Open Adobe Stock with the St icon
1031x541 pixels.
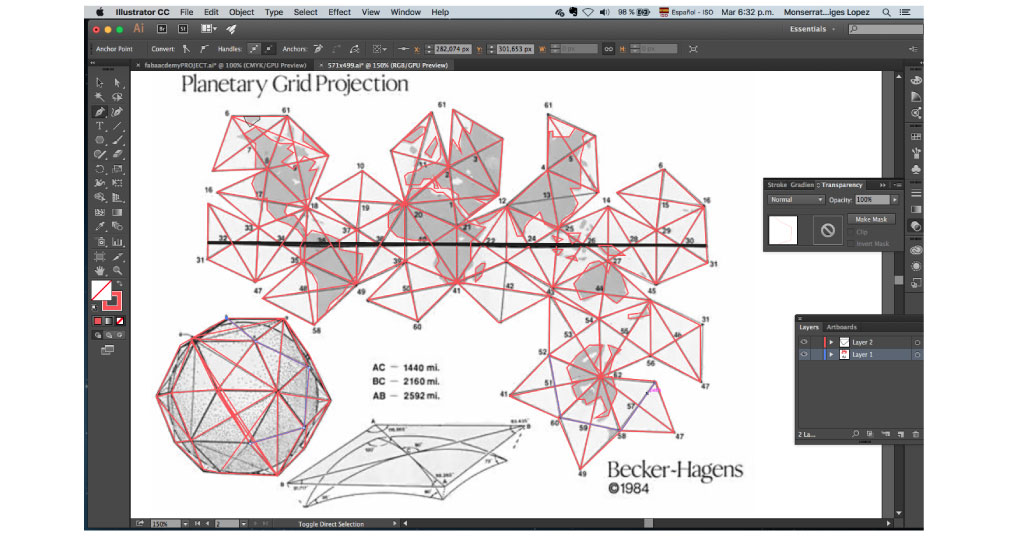point(183,29)
